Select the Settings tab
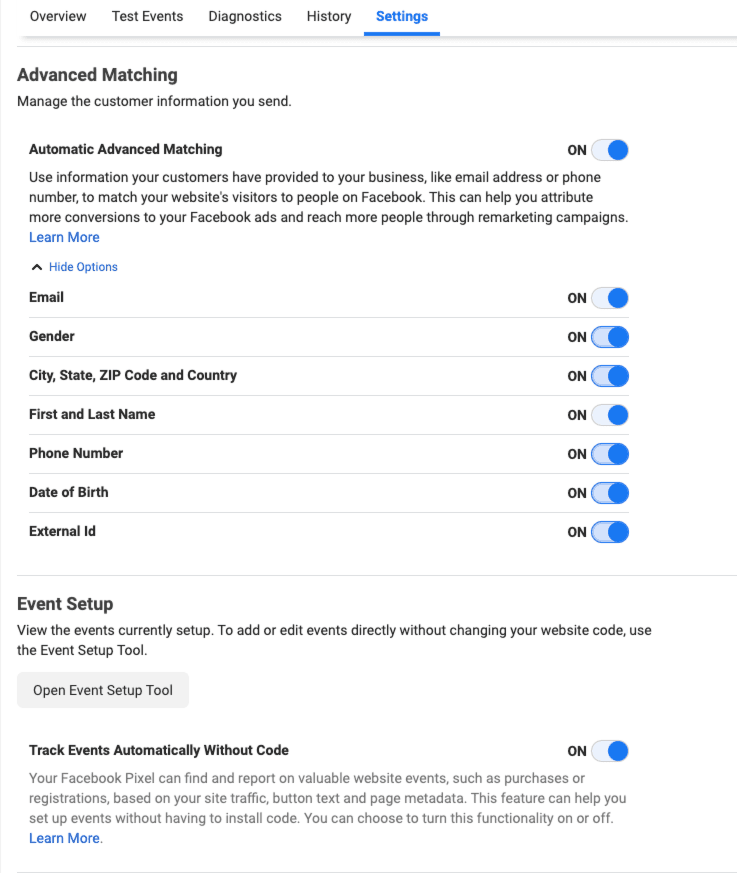 coord(402,16)
